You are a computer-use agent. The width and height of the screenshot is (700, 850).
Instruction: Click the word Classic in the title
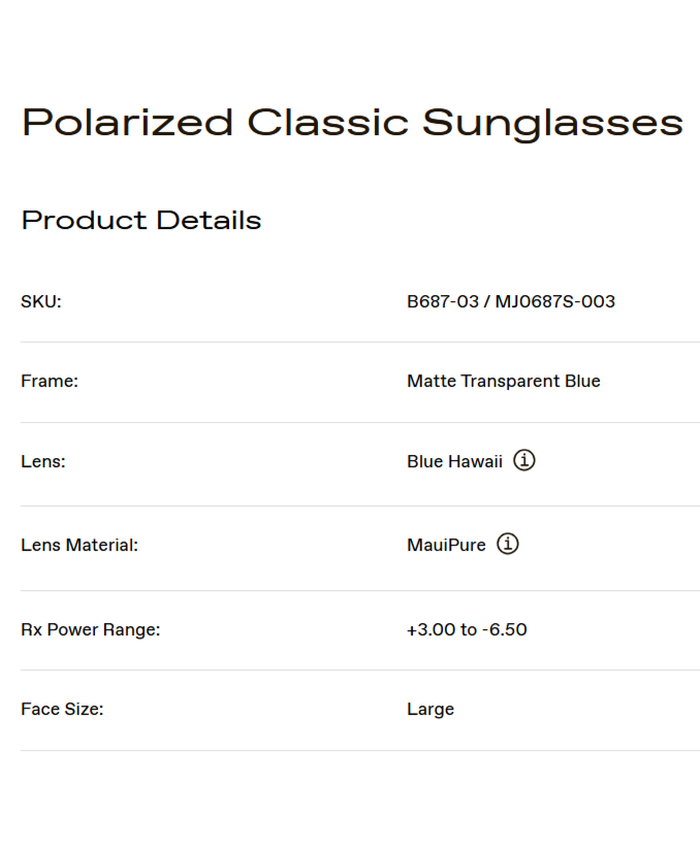[328, 123]
